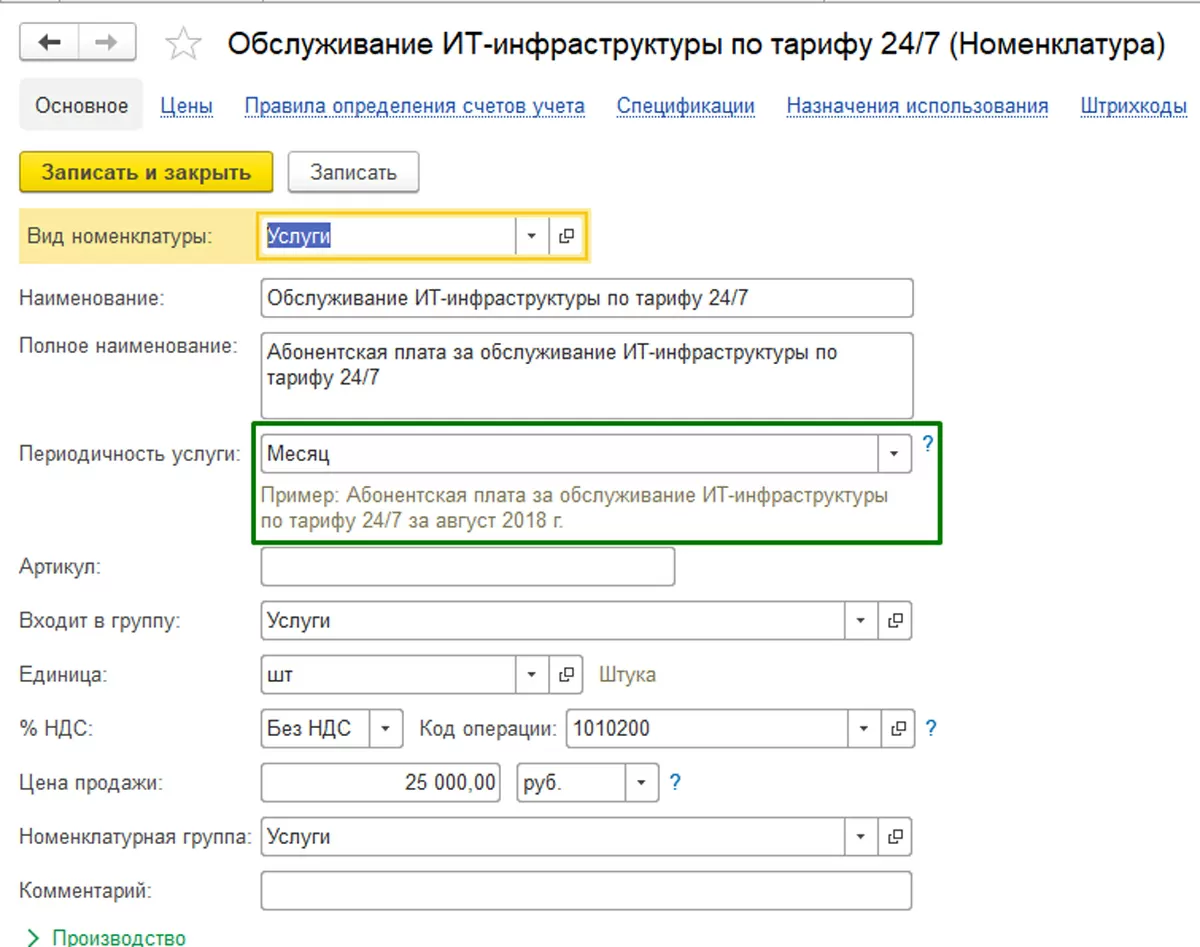Add this item to favorites with the star
Screen dimensions: 1200x947
coord(183,44)
